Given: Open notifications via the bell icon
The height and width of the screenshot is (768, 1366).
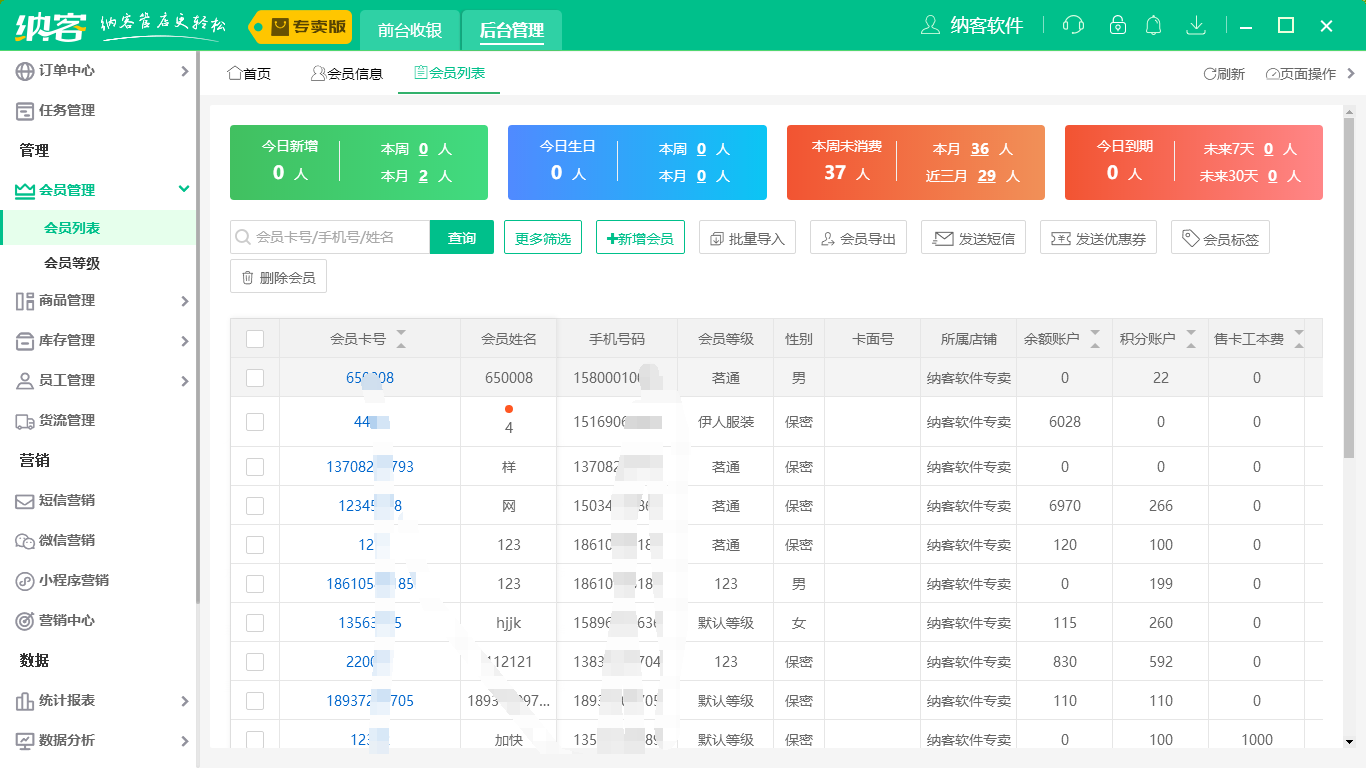Looking at the screenshot, I should (1153, 25).
